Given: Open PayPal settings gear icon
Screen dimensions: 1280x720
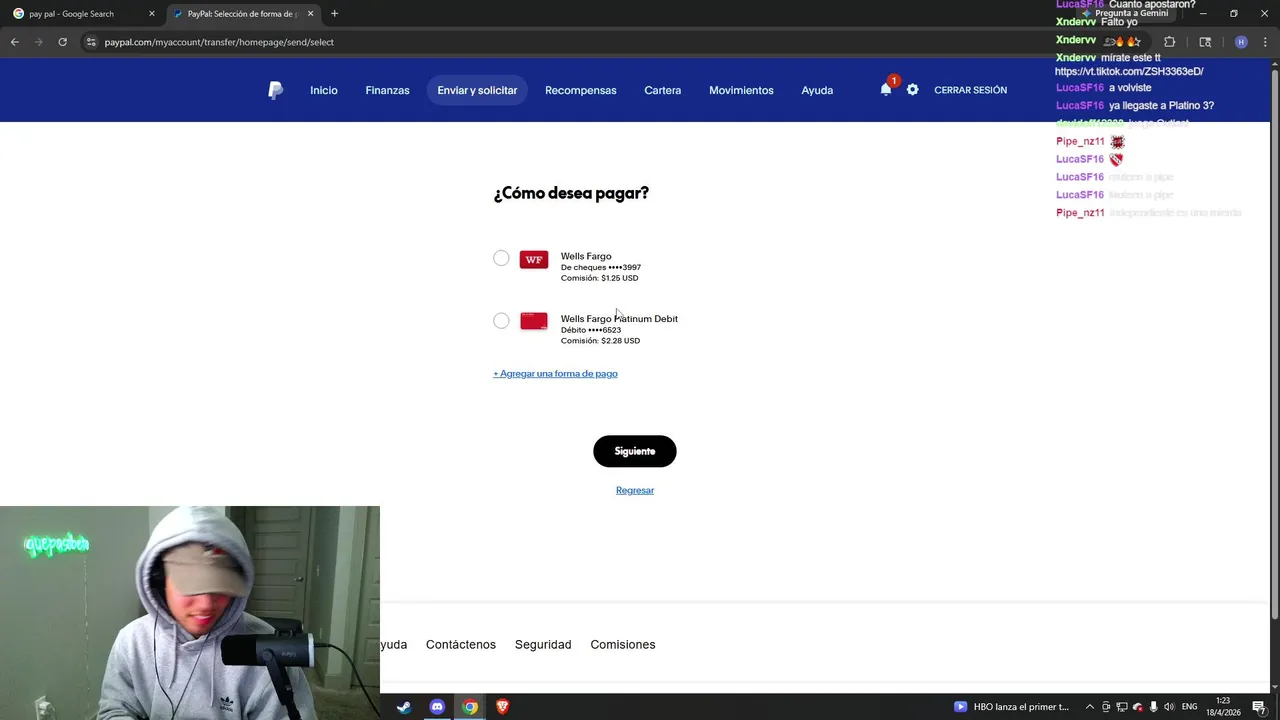Looking at the screenshot, I should [912, 89].
